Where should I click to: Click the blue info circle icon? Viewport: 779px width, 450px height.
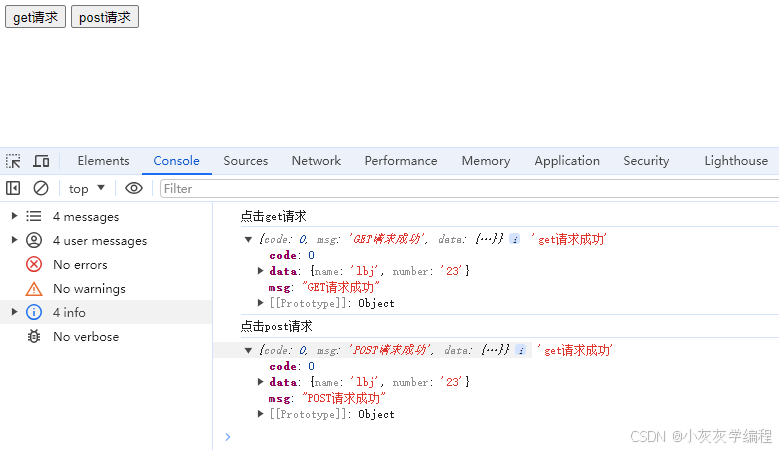pyautogui.click(x=34, y=312)
